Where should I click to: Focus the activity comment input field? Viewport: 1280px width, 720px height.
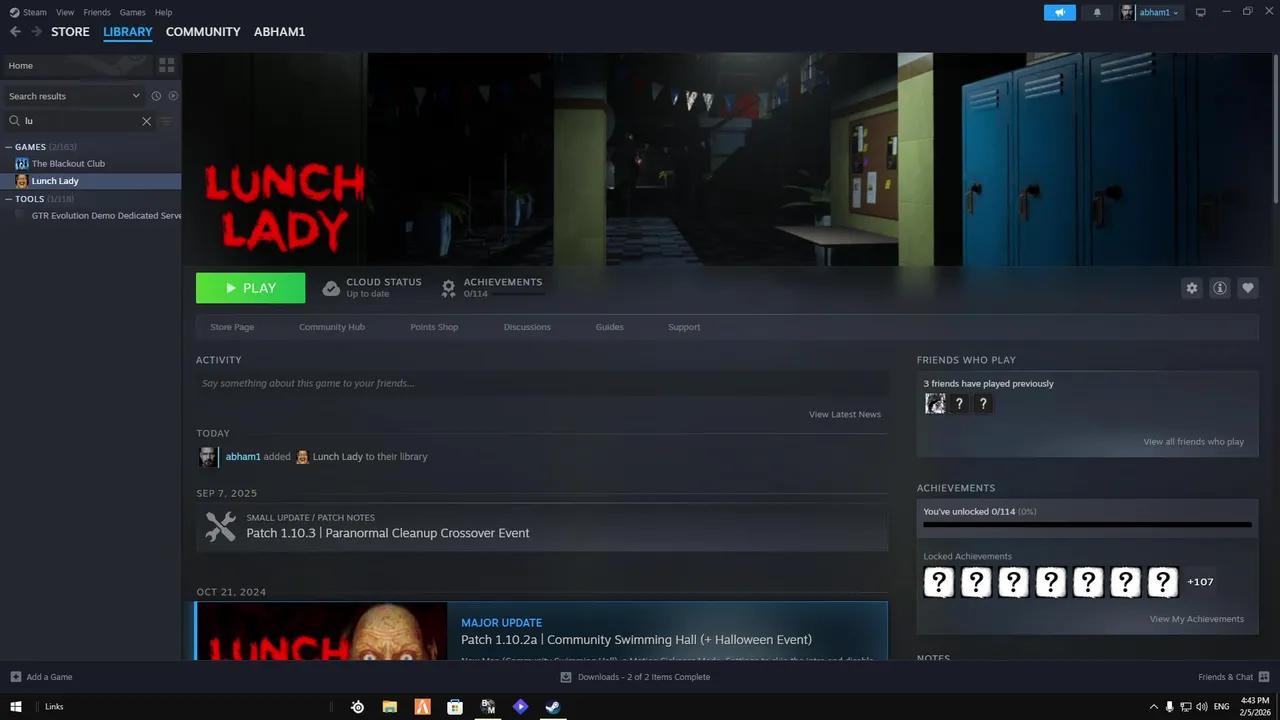pyautogui.click(x=542, y=383)
